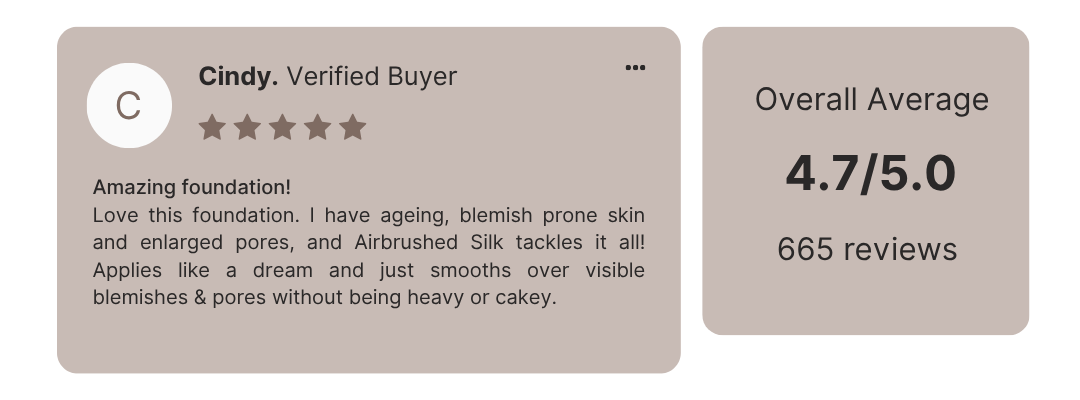This screenshot has width=1080, height=400.
Task: Click Cindy's round avatar with letter C
Action: pos(129,105)
